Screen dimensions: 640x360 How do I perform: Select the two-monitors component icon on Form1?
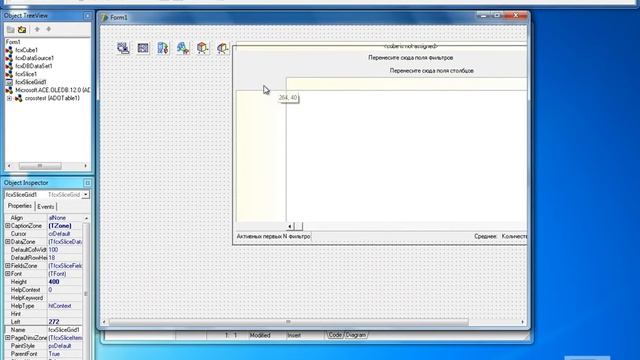tap(123, 48)
